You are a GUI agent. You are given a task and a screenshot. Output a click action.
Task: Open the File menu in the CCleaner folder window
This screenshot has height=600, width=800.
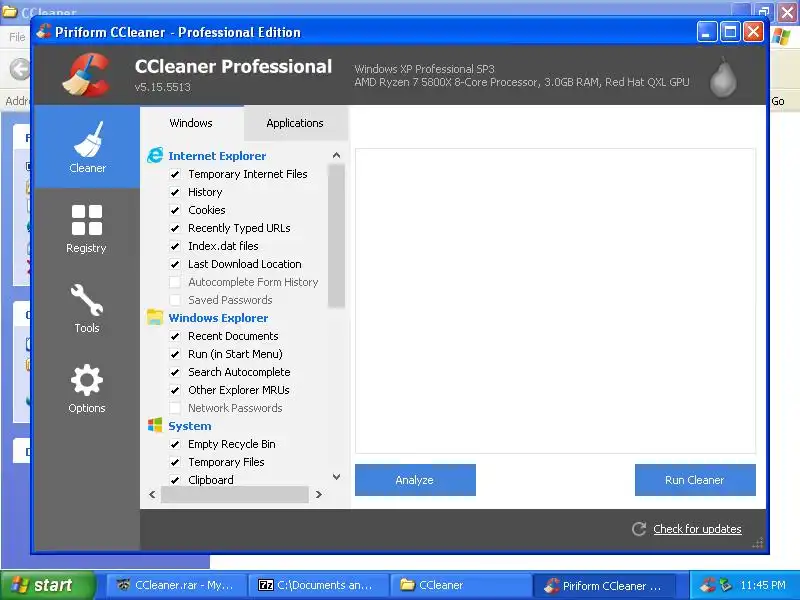tap(17, 37)
